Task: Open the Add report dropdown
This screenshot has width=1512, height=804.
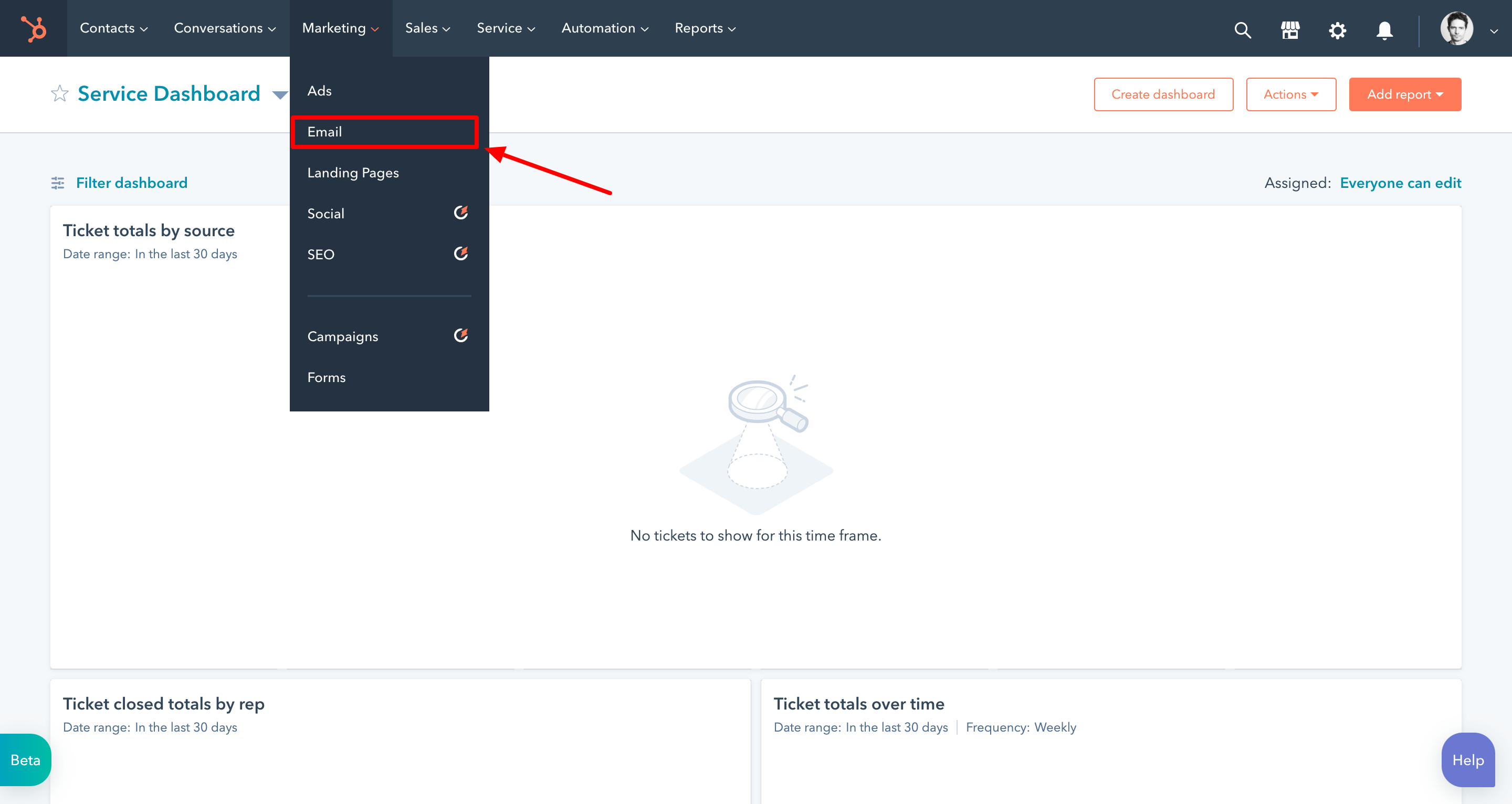Action: (1404, 94)
